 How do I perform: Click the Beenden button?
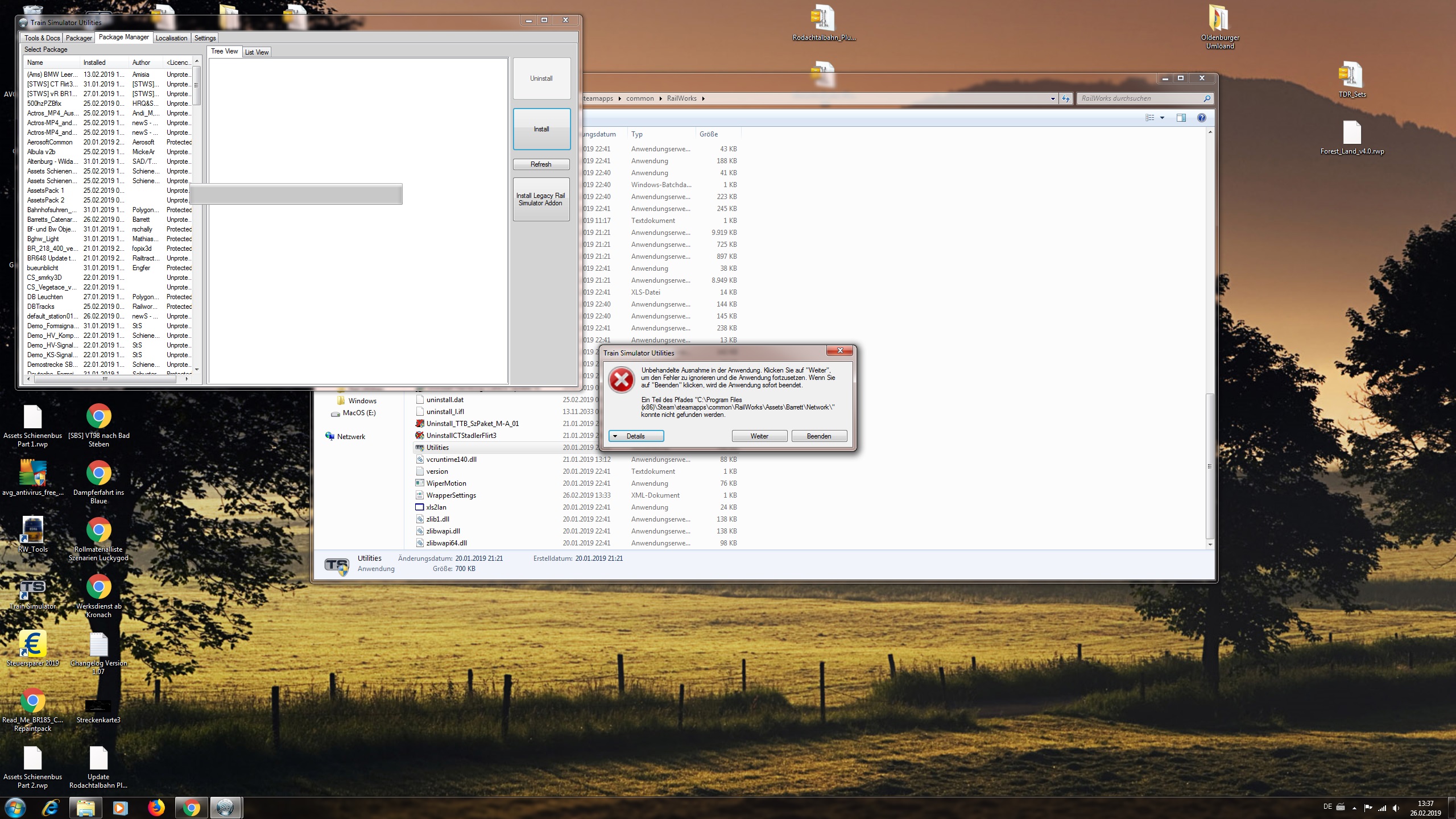coord(818,436)
